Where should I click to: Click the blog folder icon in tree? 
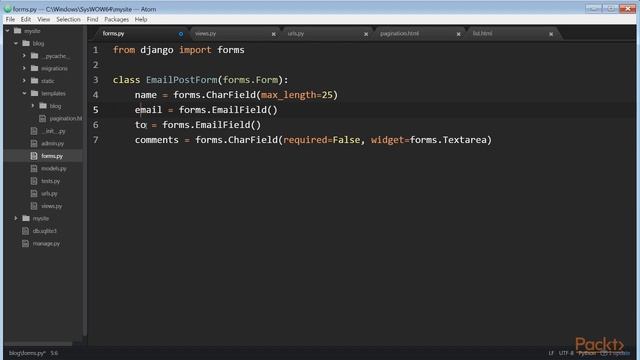(x=26, y=43)
